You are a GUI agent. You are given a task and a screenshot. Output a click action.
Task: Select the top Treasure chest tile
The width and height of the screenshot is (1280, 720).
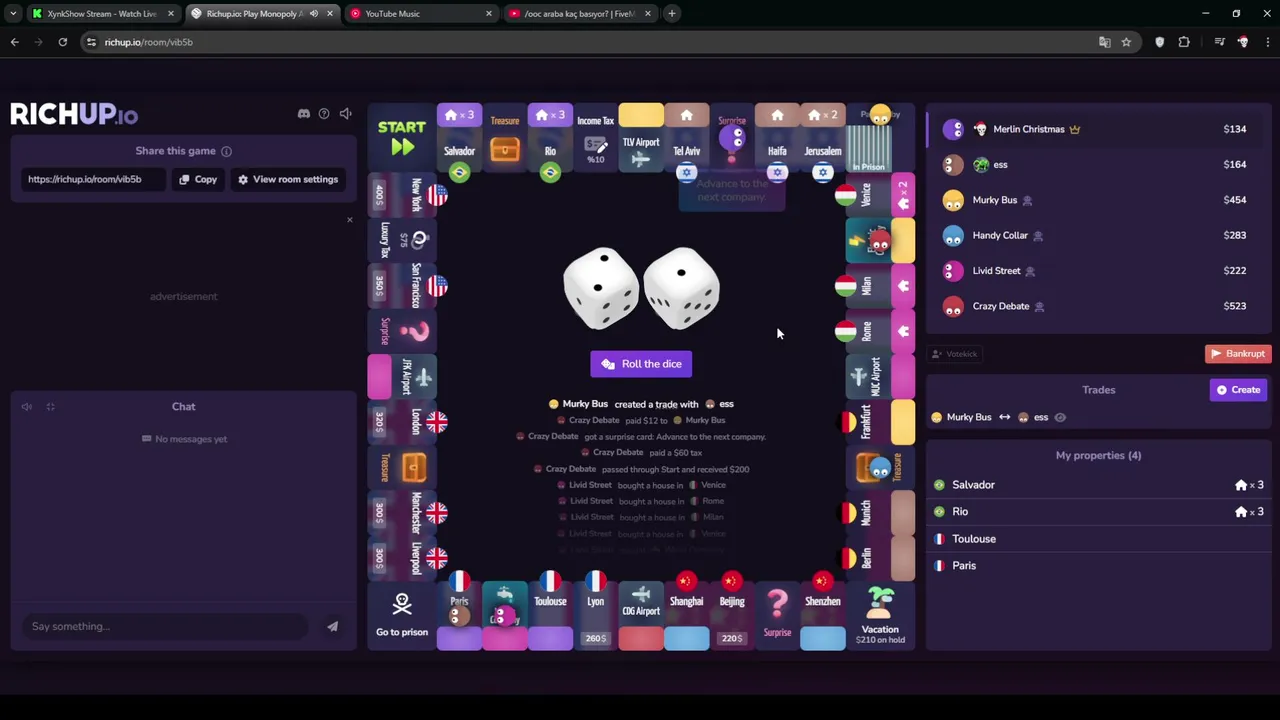[x=505, y=138]
